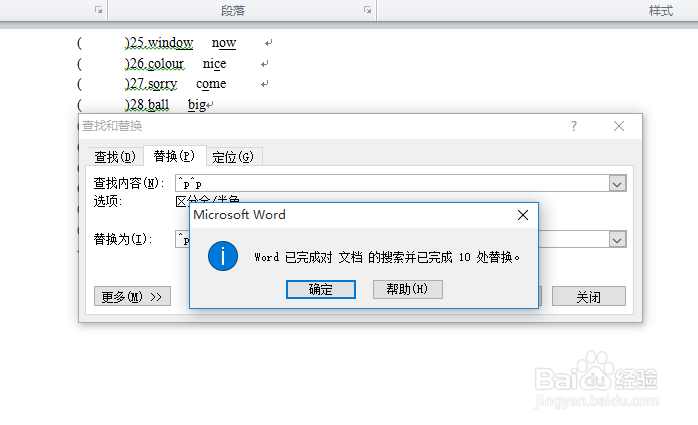The height and width of the screenshot is (425, 698).
Task: Click the 帮助(H) button
Action: tap(407, 289)
